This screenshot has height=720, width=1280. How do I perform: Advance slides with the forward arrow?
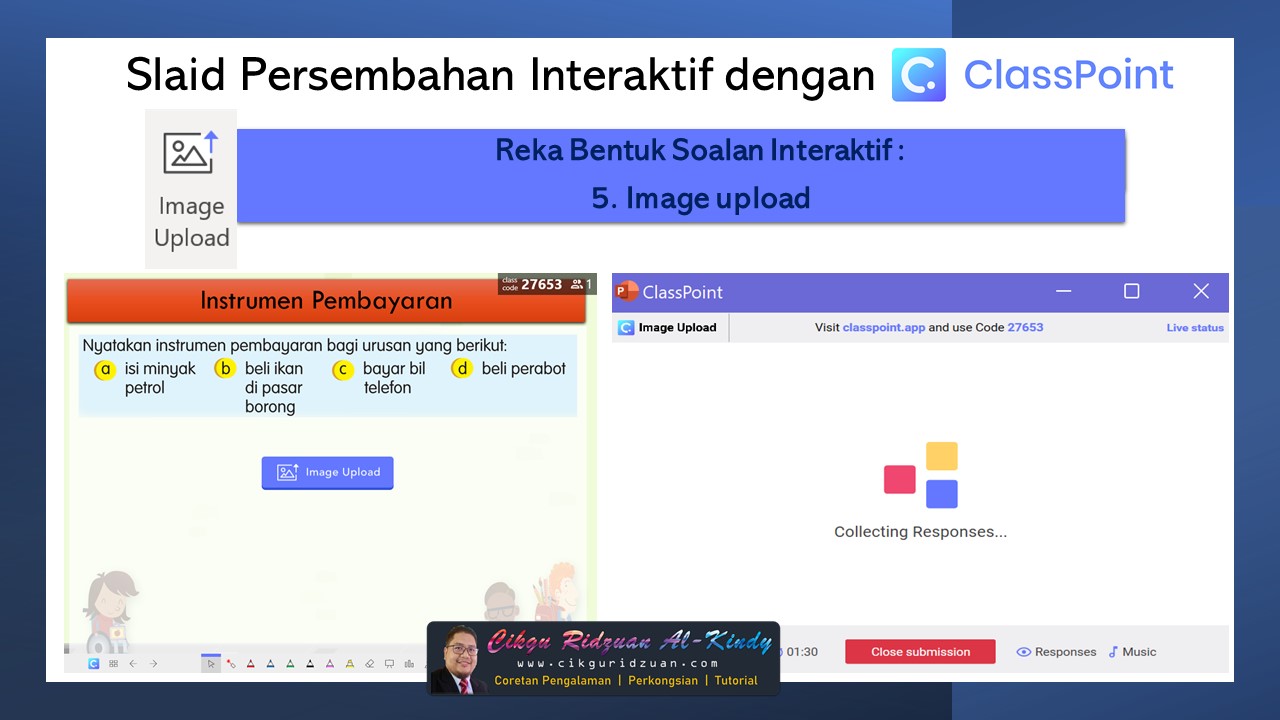(152, 663)
